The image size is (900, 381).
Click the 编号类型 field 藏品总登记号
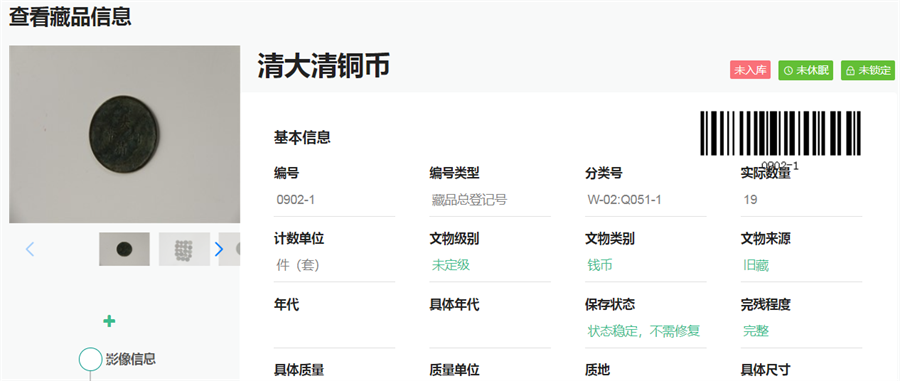490,200
